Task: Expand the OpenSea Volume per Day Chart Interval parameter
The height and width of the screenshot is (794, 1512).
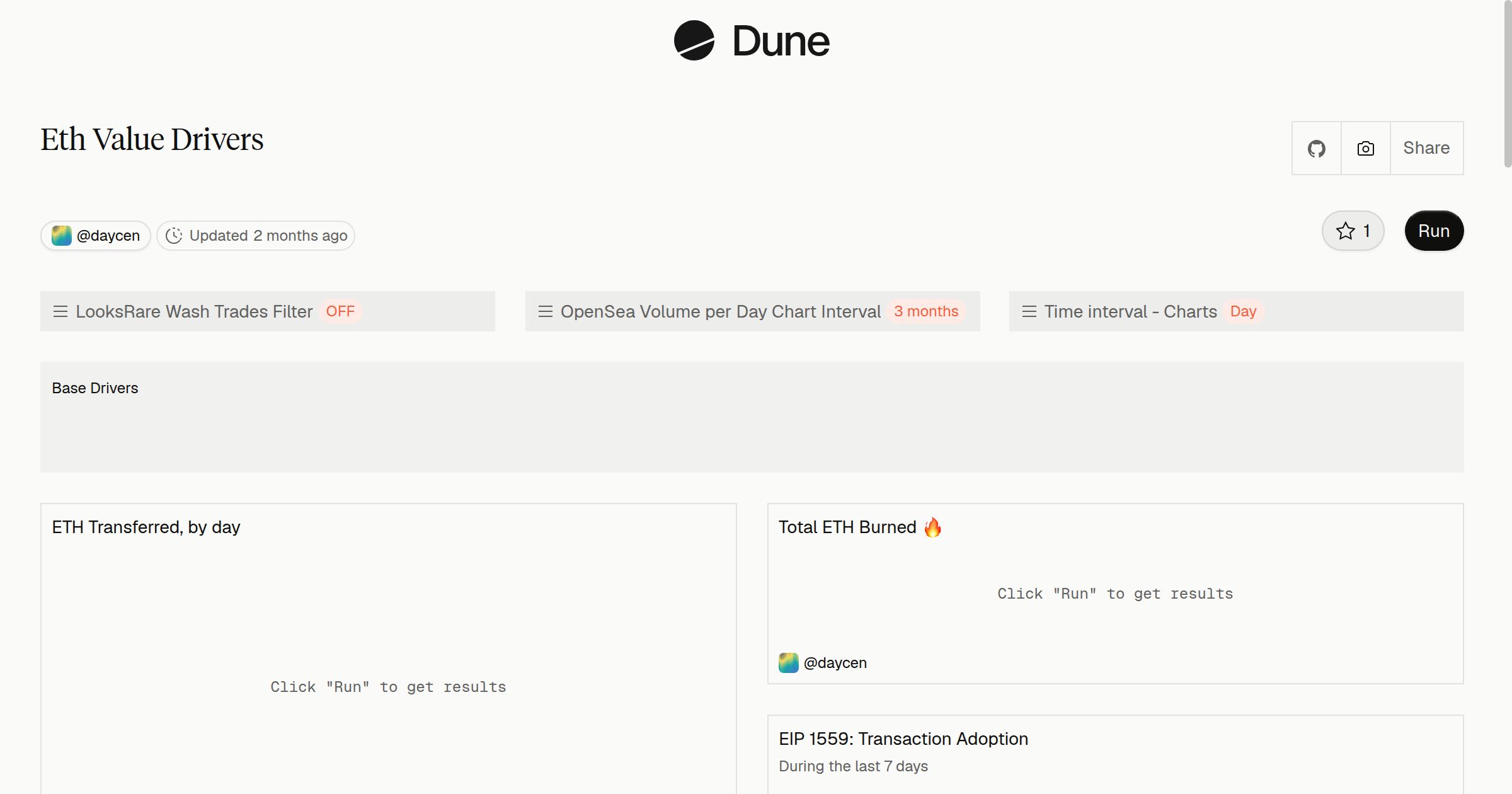Action: pyautogui.click(x=753, y=311)
